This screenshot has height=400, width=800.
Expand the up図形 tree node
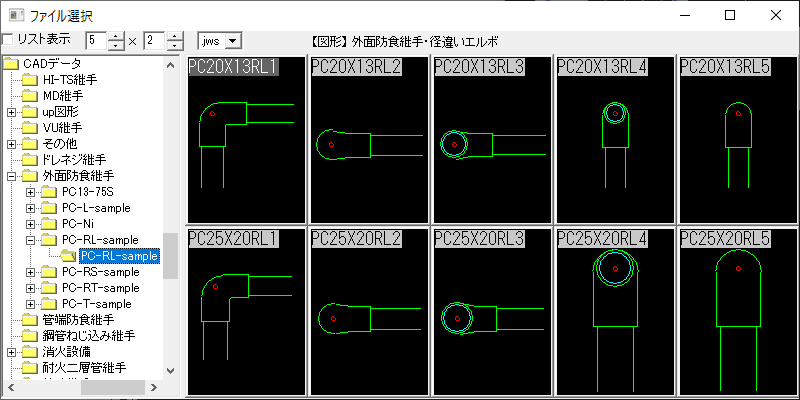(x=11, y=112)
